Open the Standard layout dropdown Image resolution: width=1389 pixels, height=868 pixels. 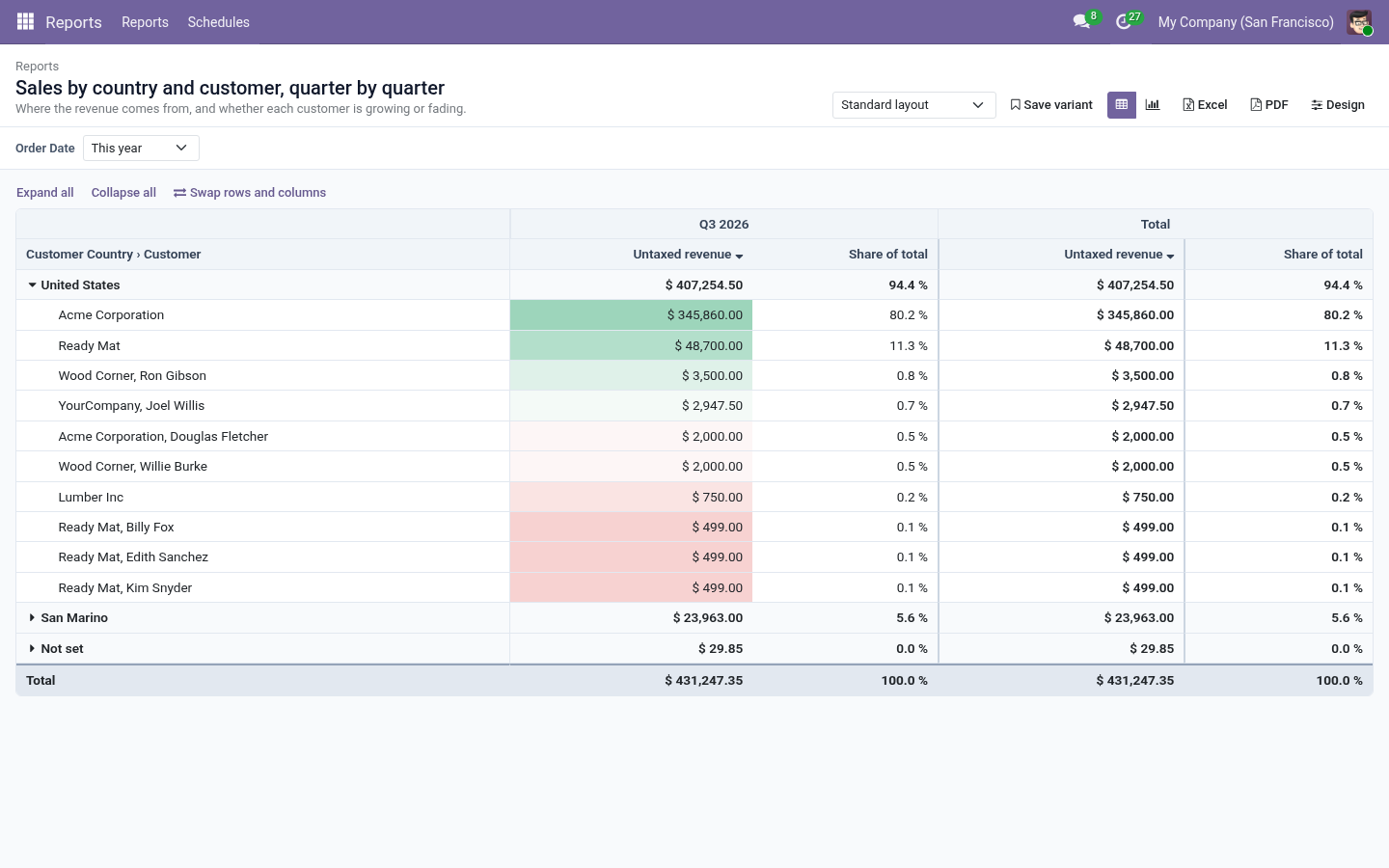(x=913, y=105)
